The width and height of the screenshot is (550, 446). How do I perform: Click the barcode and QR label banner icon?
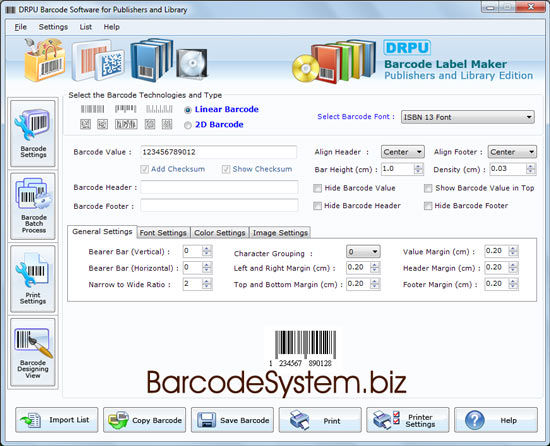[98, 60]
